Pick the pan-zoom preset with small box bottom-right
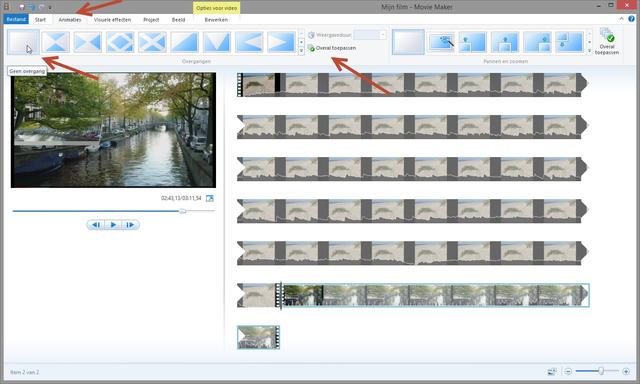640x384 pixels. click(537, 42)
